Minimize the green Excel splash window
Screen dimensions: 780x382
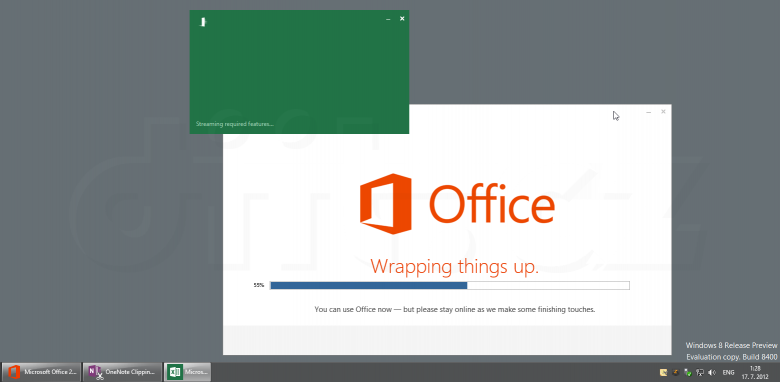click(x=388, y=19)
